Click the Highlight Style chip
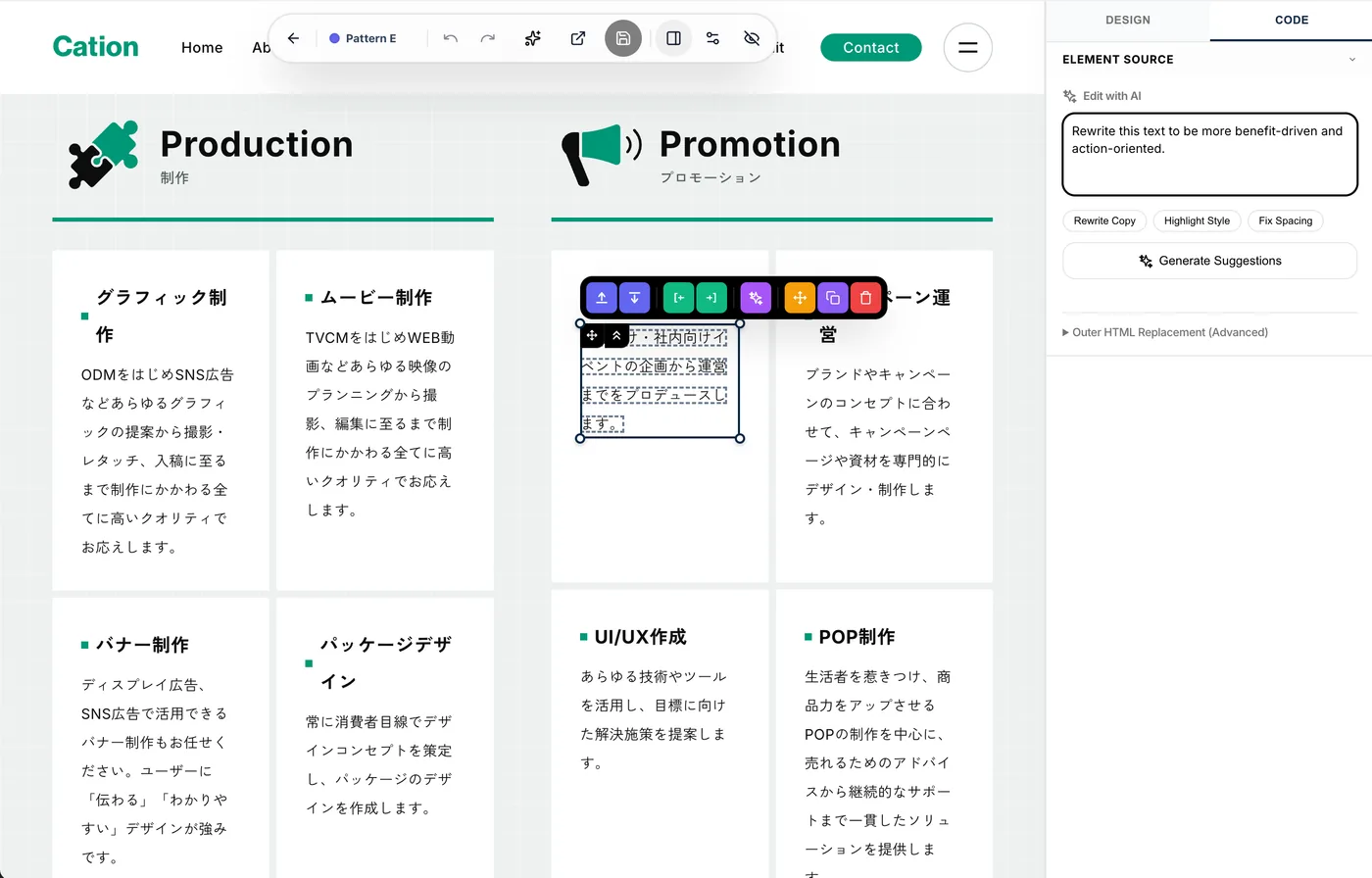Viewport: 1372px width, 878px height. point(1197,220)
